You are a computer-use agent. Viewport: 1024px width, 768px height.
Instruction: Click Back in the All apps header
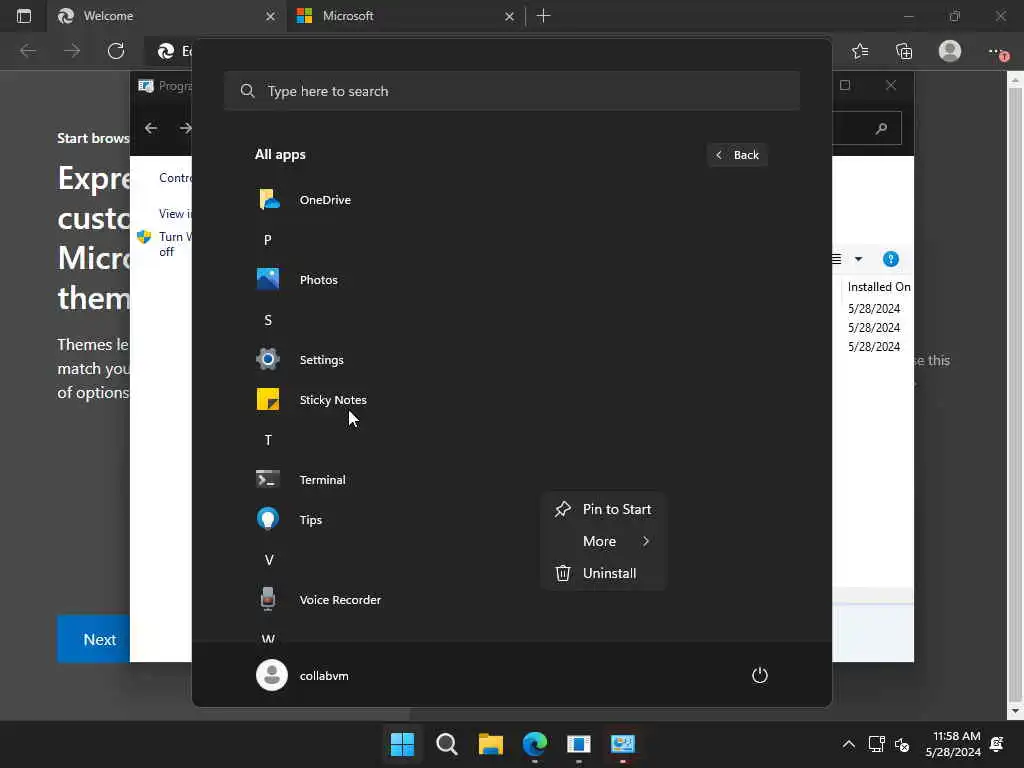[737, 155]
